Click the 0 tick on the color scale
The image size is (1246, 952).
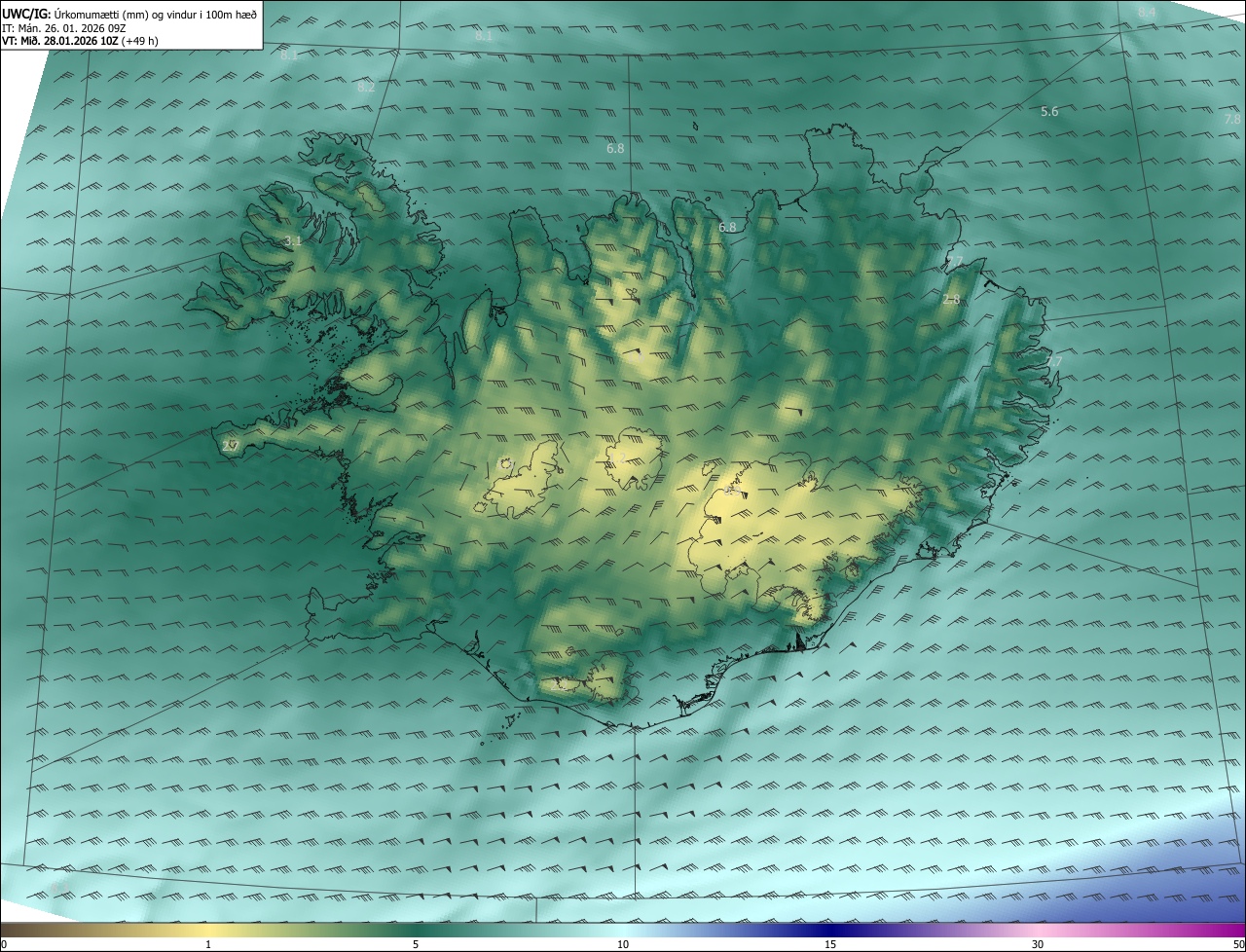(4, 944)
